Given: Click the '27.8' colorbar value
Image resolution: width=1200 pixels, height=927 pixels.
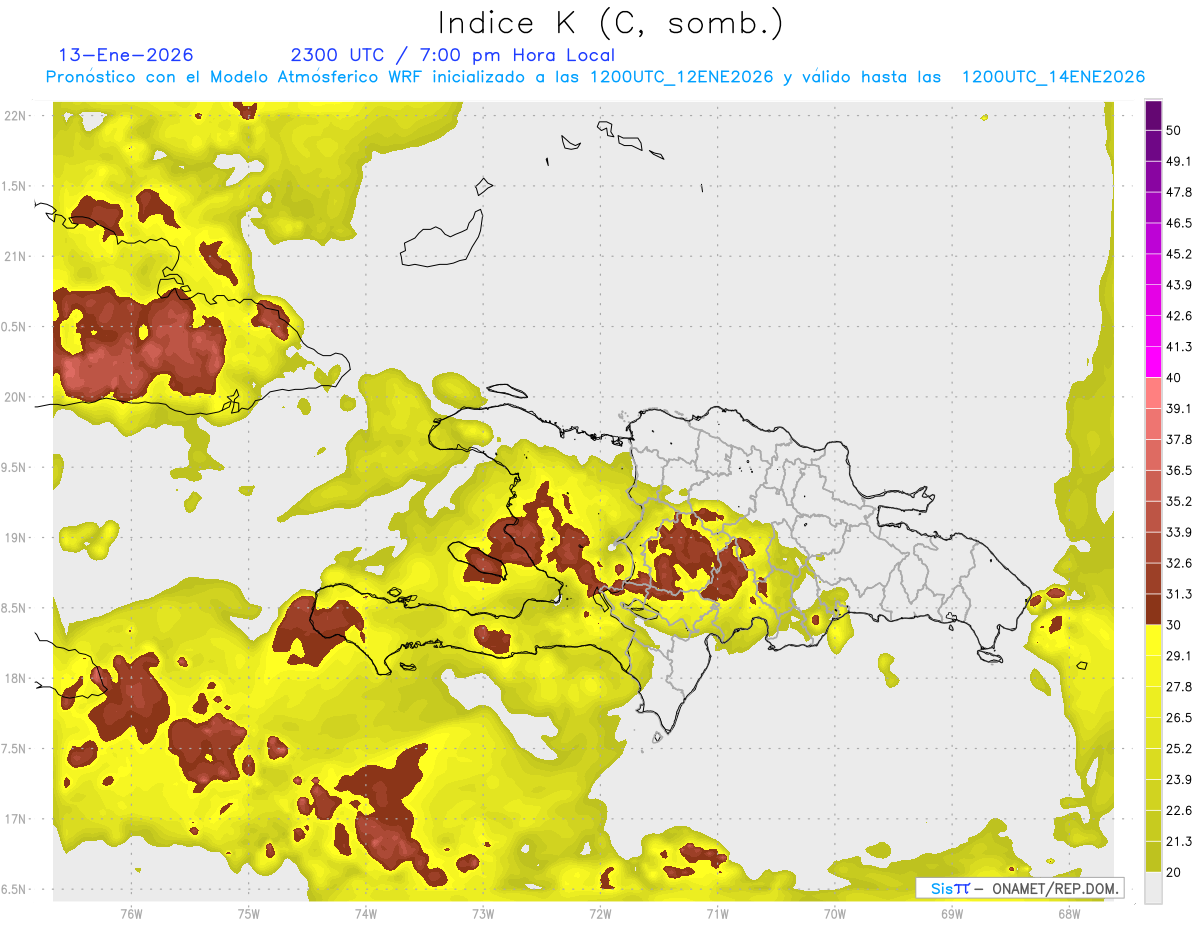Looking at the screenshot, I should pyautogui.click(x=1179, y=687).
